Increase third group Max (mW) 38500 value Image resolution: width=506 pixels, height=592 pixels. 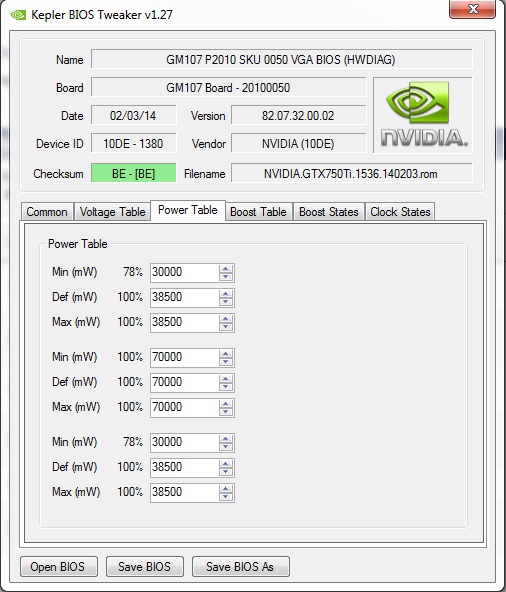226,489
